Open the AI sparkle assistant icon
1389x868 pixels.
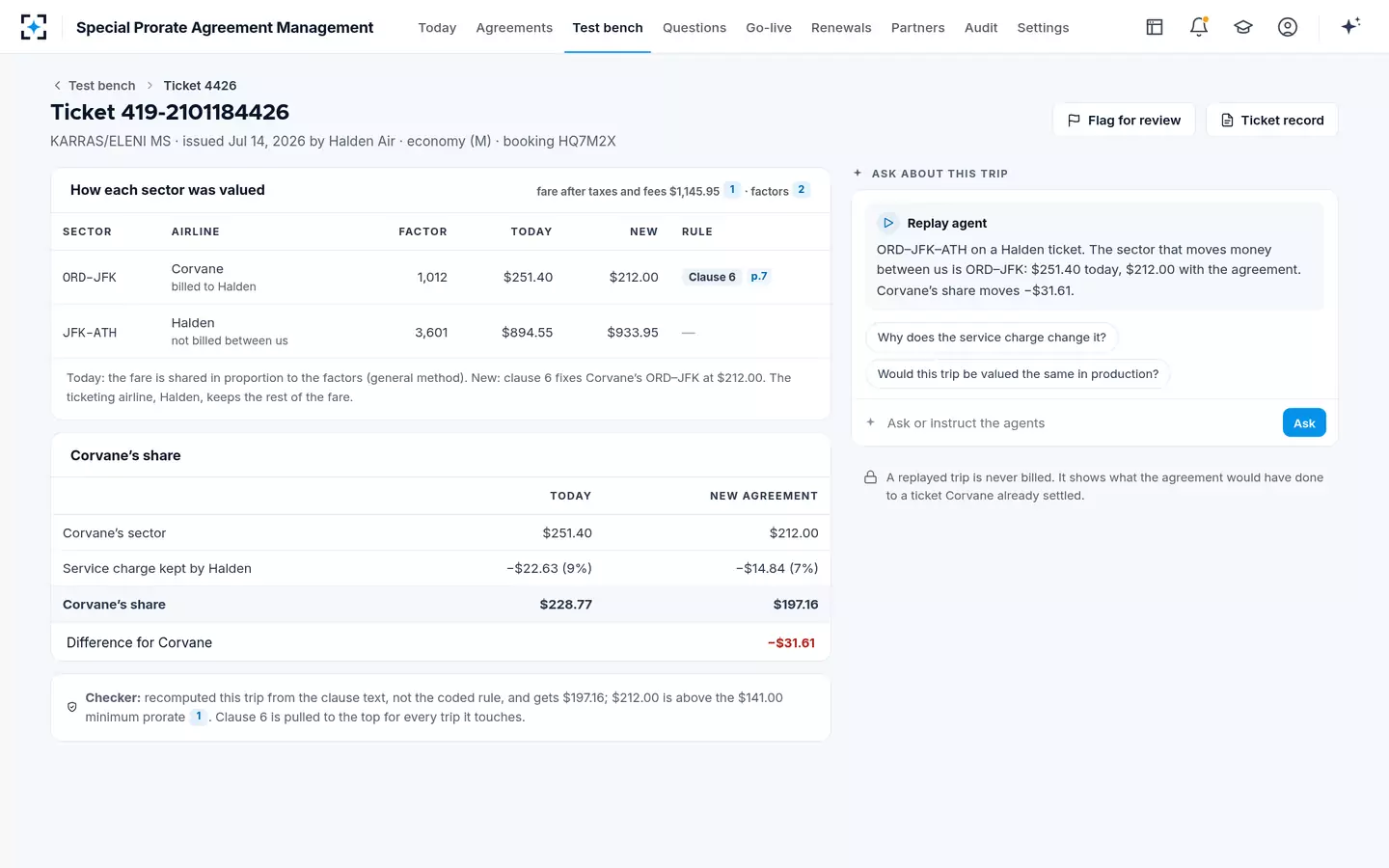[1350, 26]
